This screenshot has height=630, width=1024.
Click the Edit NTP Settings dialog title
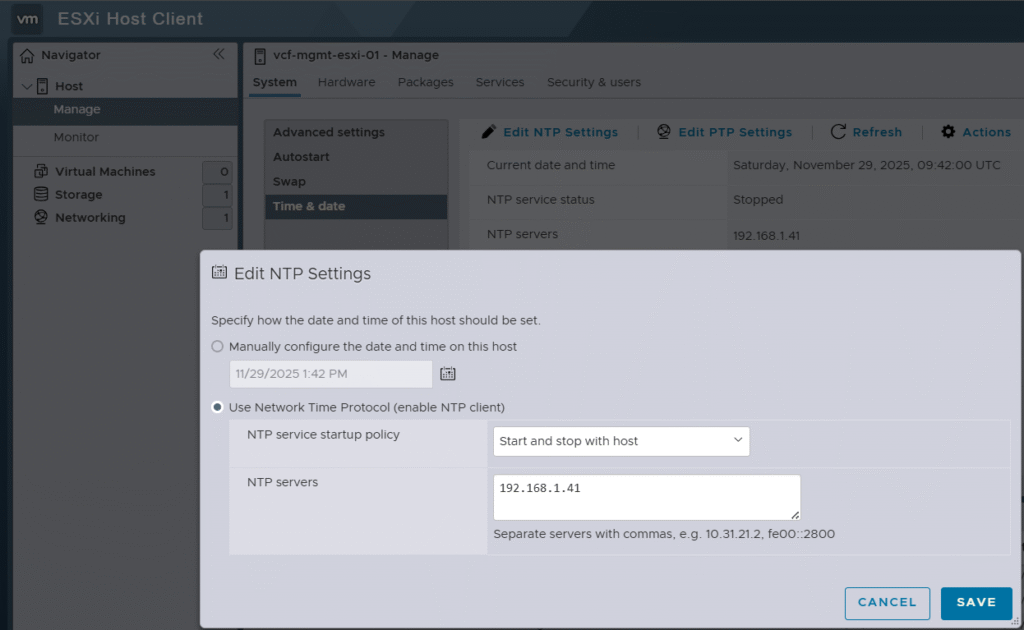302,274
